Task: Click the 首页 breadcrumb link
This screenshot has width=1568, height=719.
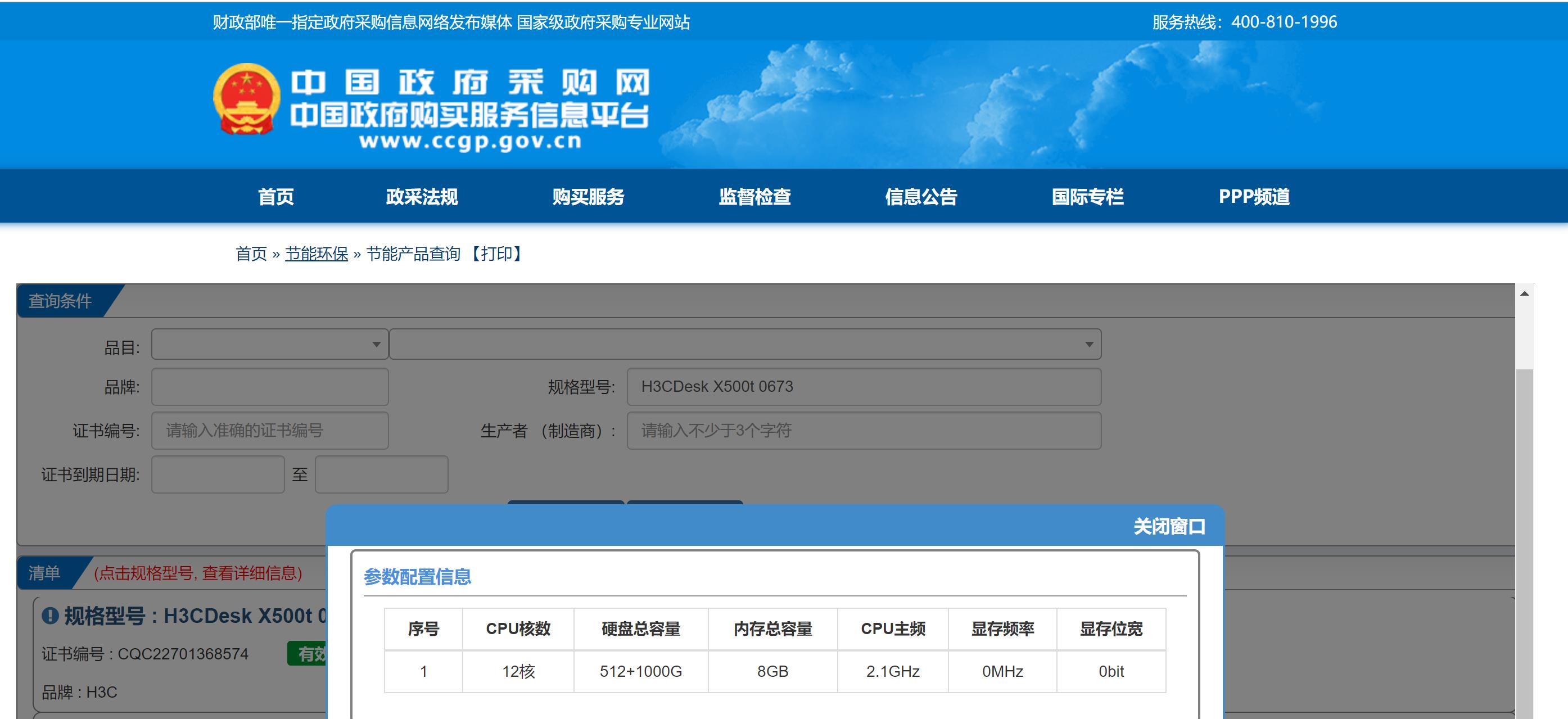Action: [x=251, y=254]
